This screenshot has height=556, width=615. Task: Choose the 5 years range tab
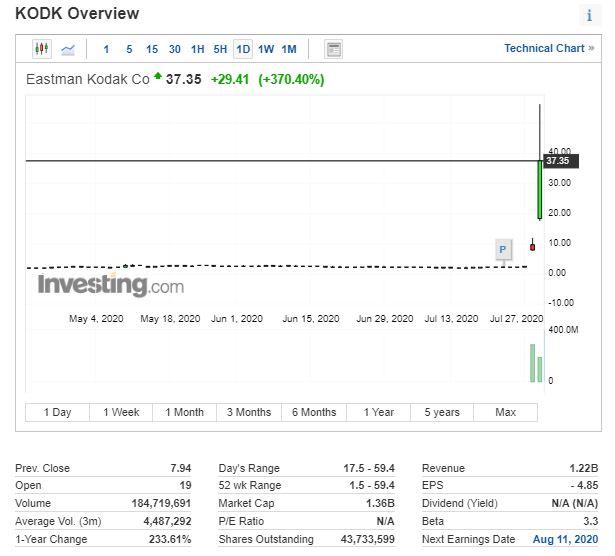coord(442,412)
